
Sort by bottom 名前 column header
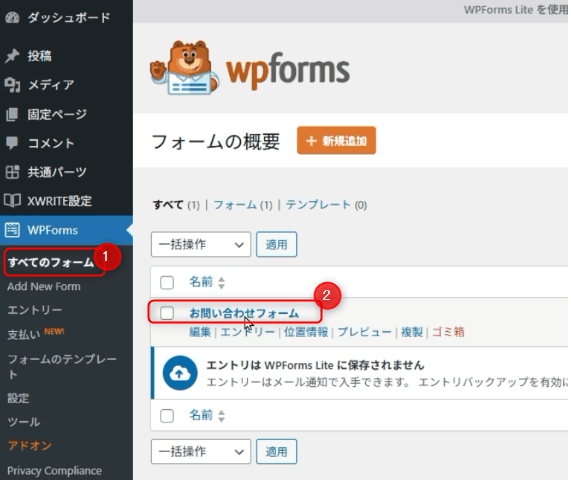201,415
